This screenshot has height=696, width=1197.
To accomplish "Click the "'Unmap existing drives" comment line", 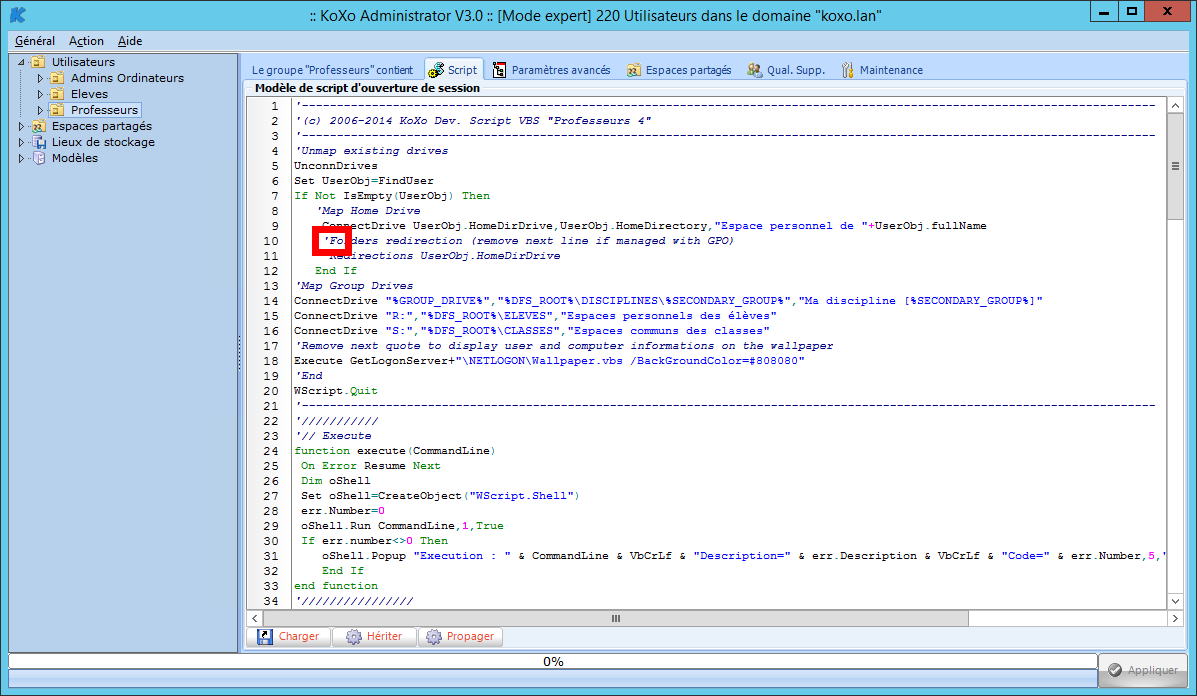I will tap(372, 150).
